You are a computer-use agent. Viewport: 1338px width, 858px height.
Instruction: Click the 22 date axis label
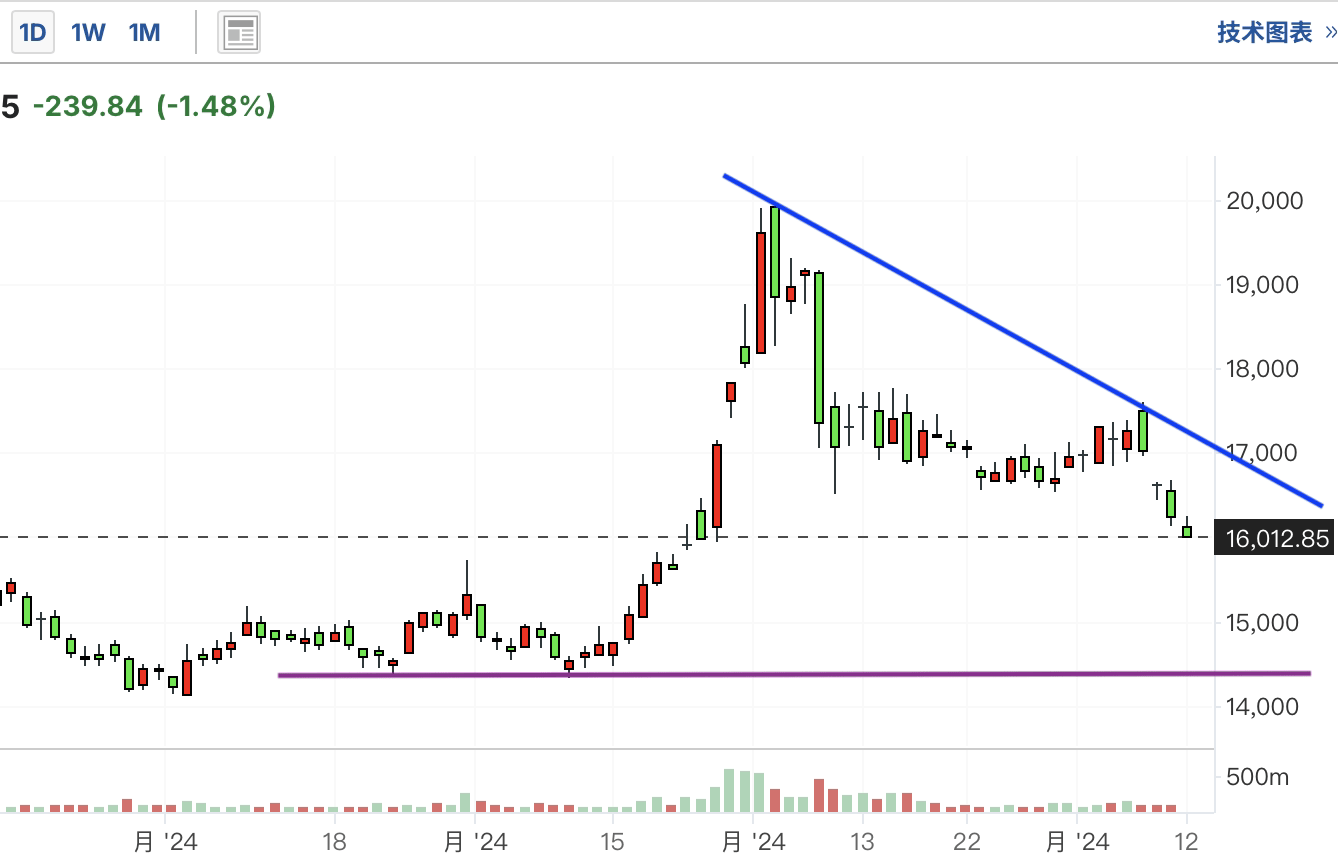pos(967,842)
